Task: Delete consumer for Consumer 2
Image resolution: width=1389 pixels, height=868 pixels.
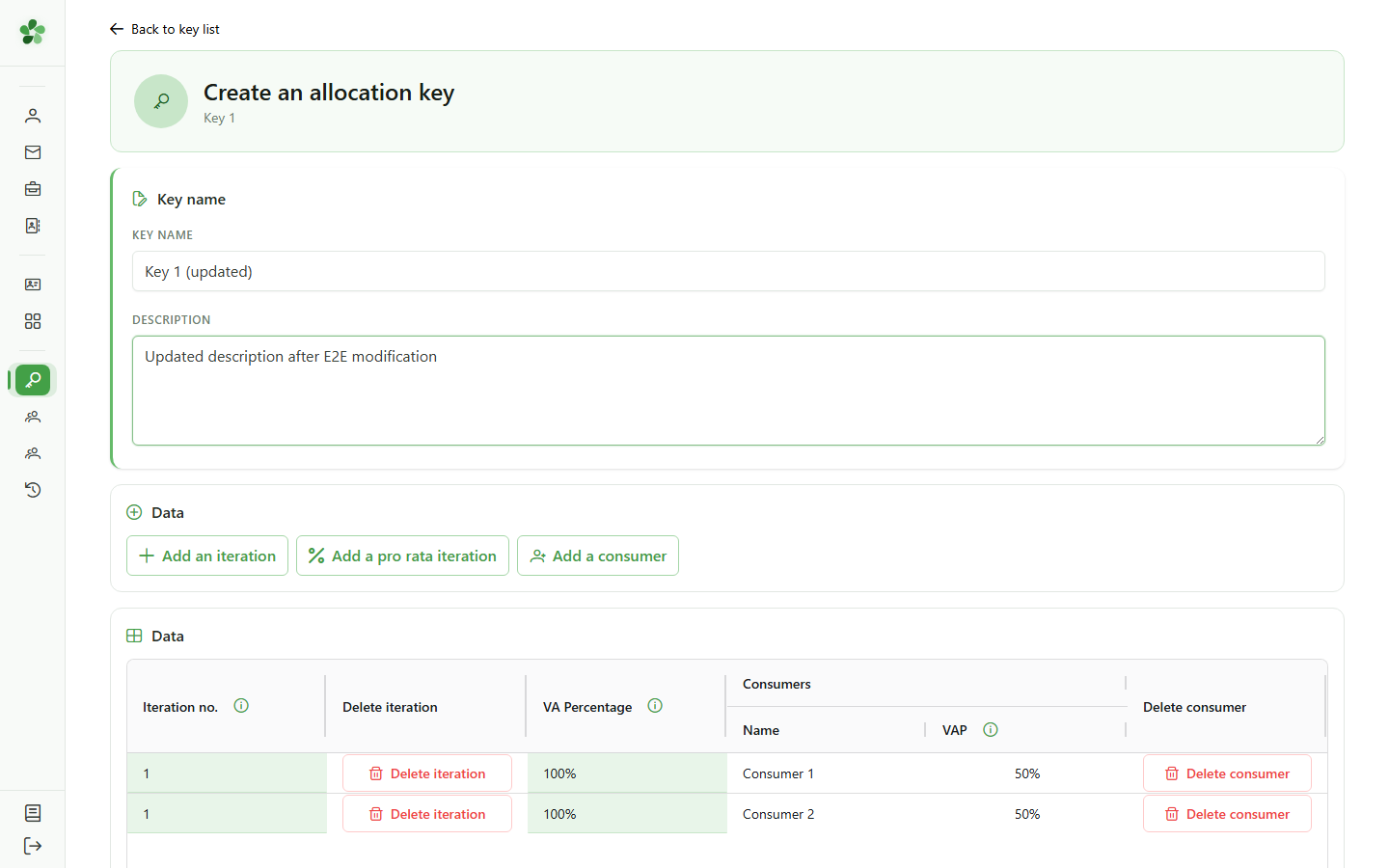Action: pos(1227,814)
